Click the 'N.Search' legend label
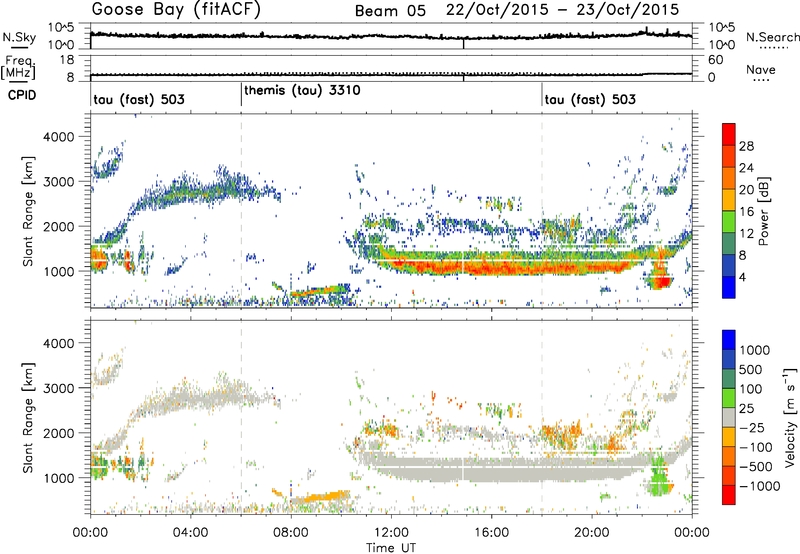 pyautogui.click(x=772, y=37)
